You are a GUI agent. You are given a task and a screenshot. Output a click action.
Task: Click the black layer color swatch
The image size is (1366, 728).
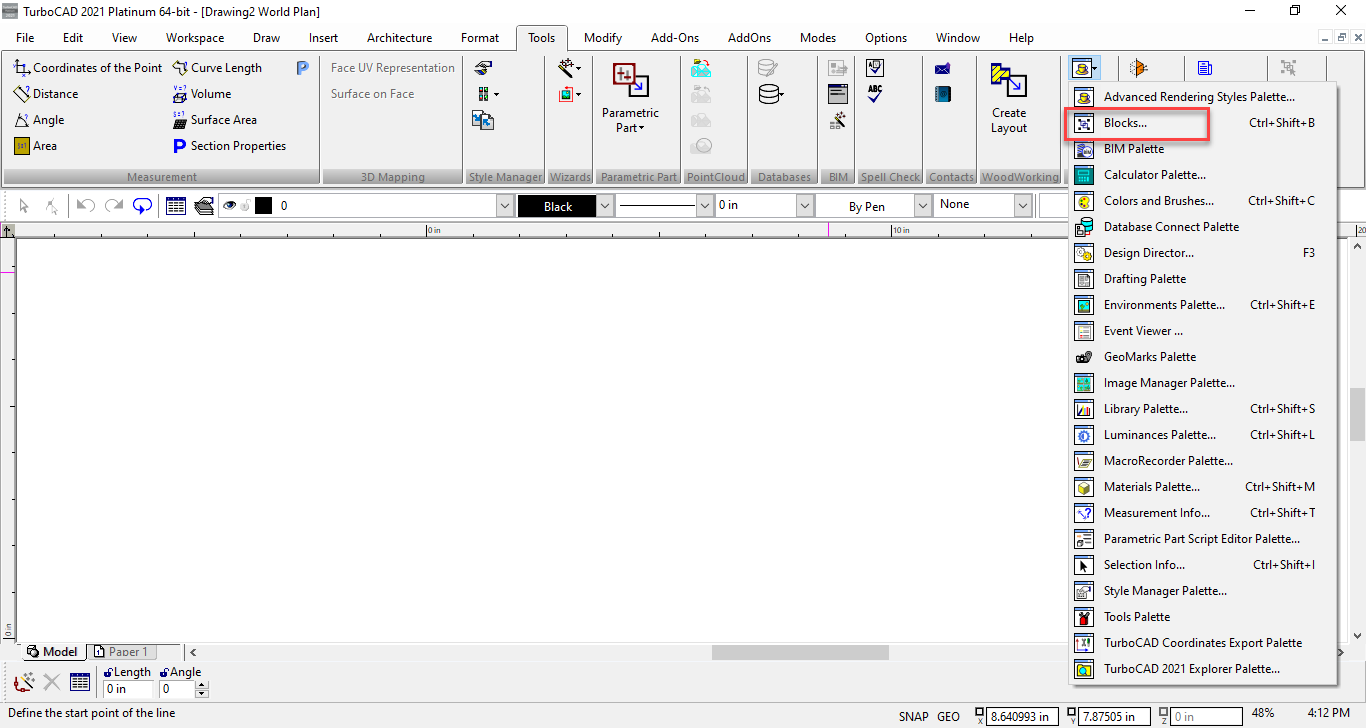264,206
